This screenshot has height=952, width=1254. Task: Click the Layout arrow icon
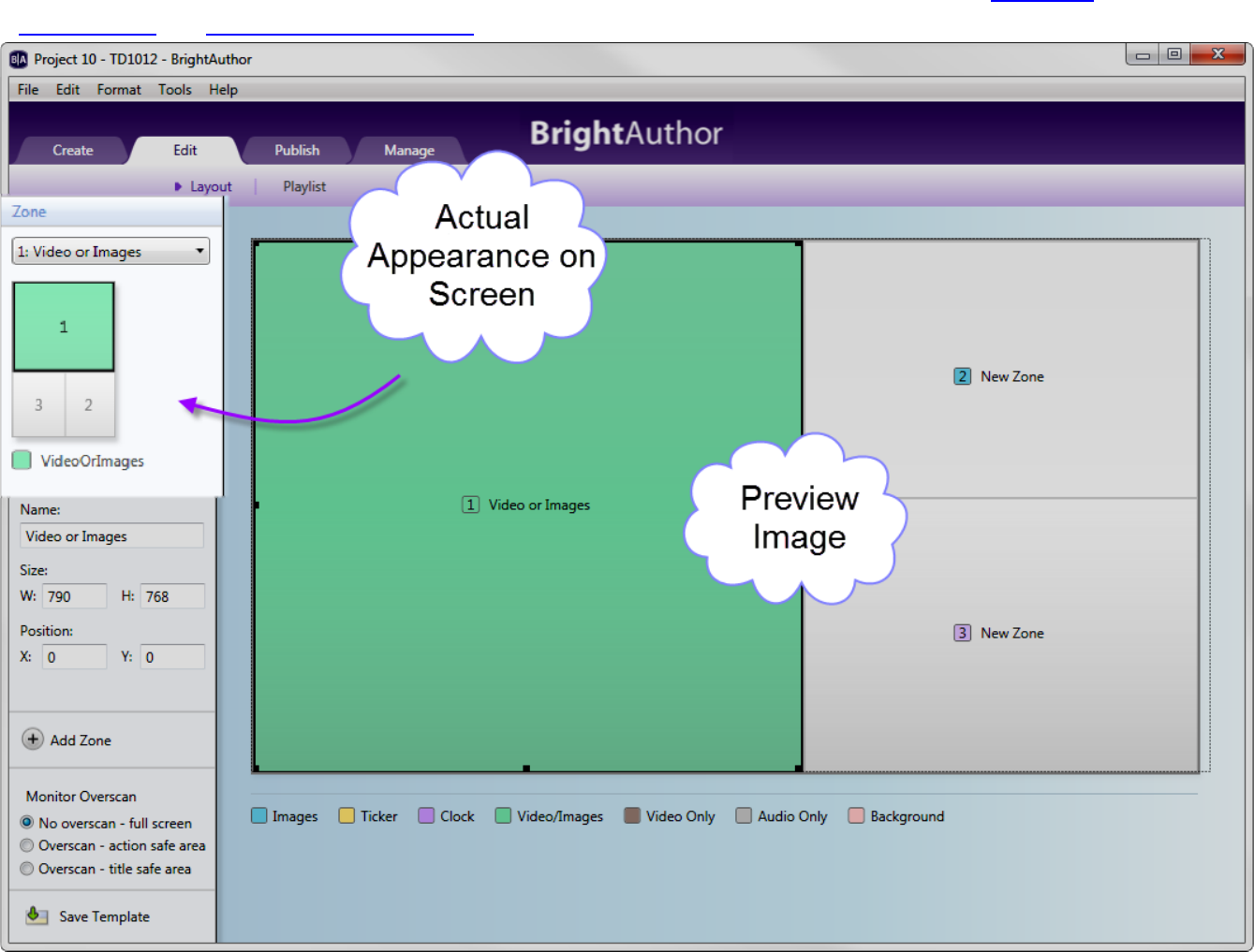(178, 187)
